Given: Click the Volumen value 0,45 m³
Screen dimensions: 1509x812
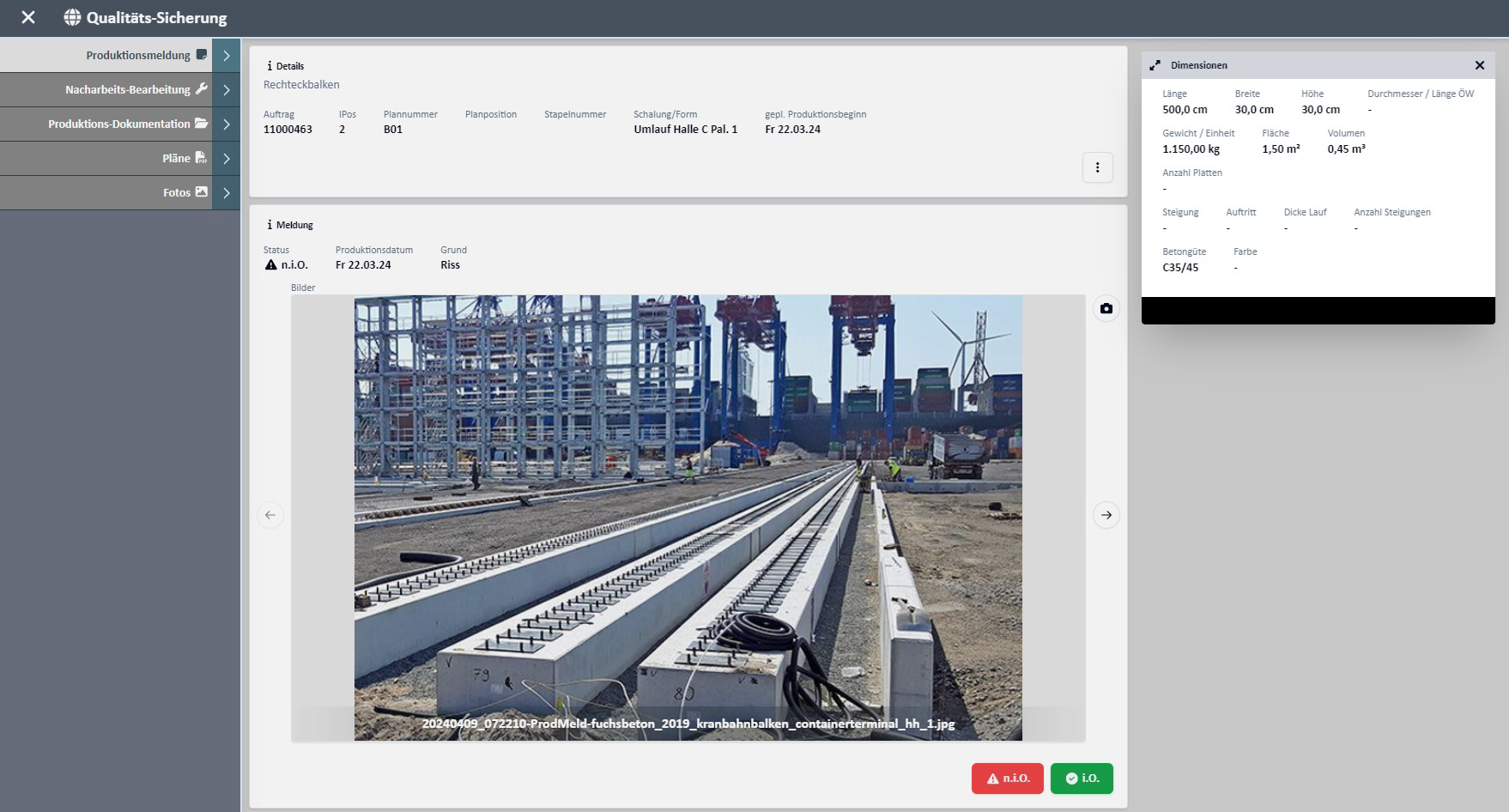Looking at the screenshot, I should point(1346,149).
